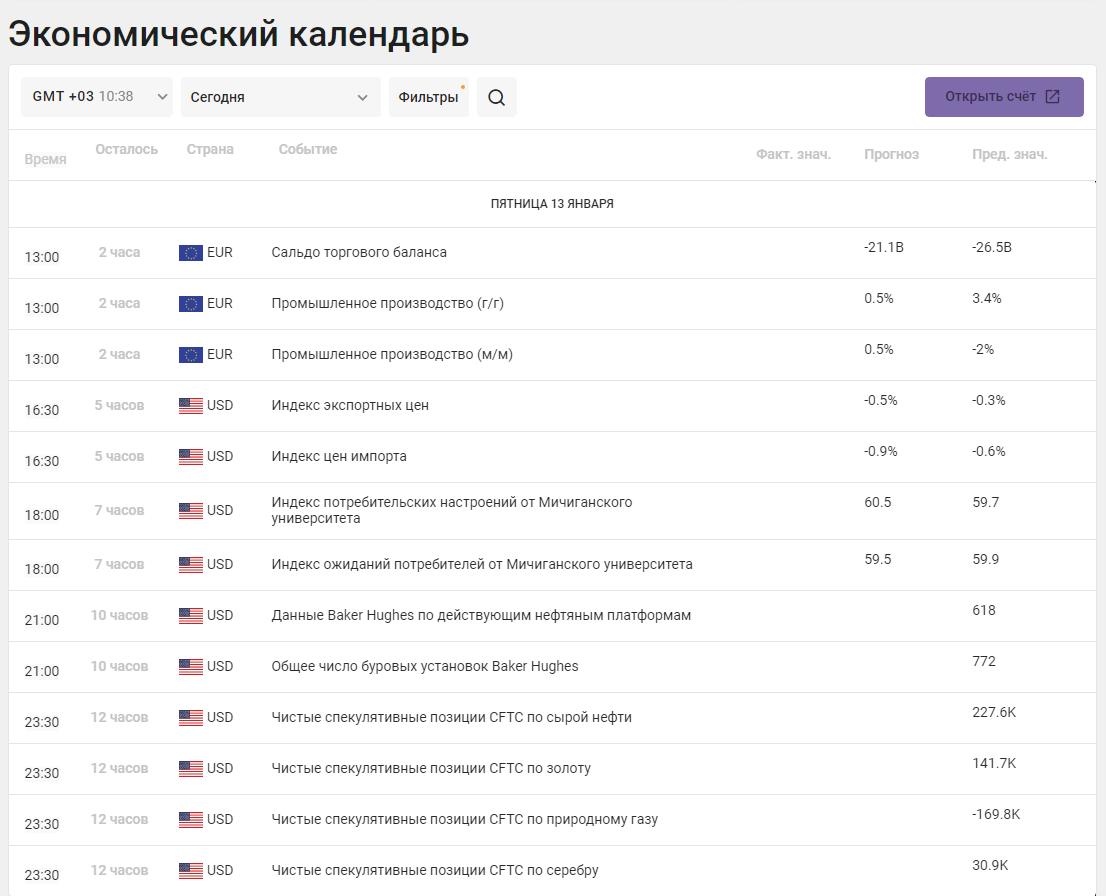Click the Страна column header

210,150
